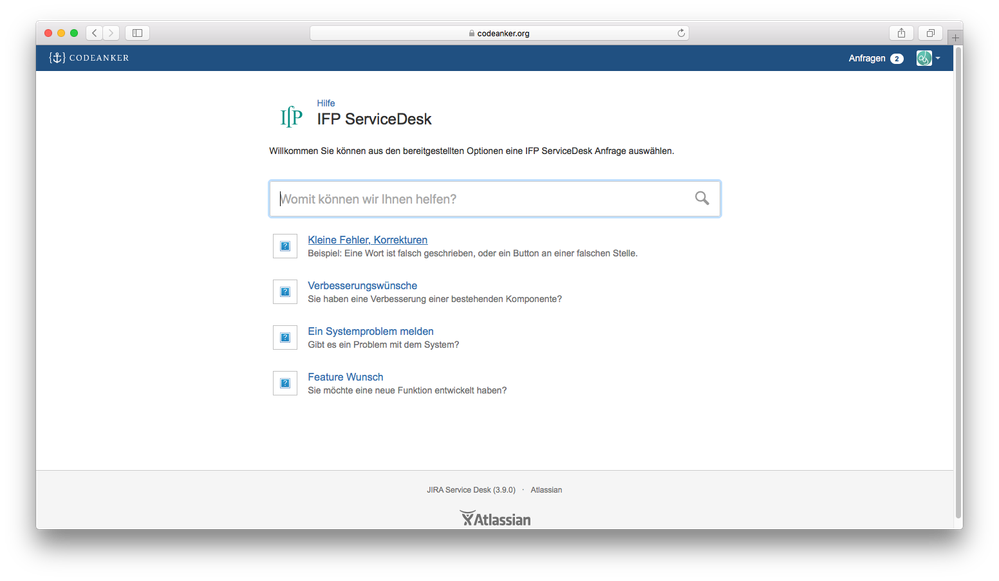The width and height of the screenshot is (999, 581).
Task: Click the Atlassian logo in footer
Action: (495, 519)
